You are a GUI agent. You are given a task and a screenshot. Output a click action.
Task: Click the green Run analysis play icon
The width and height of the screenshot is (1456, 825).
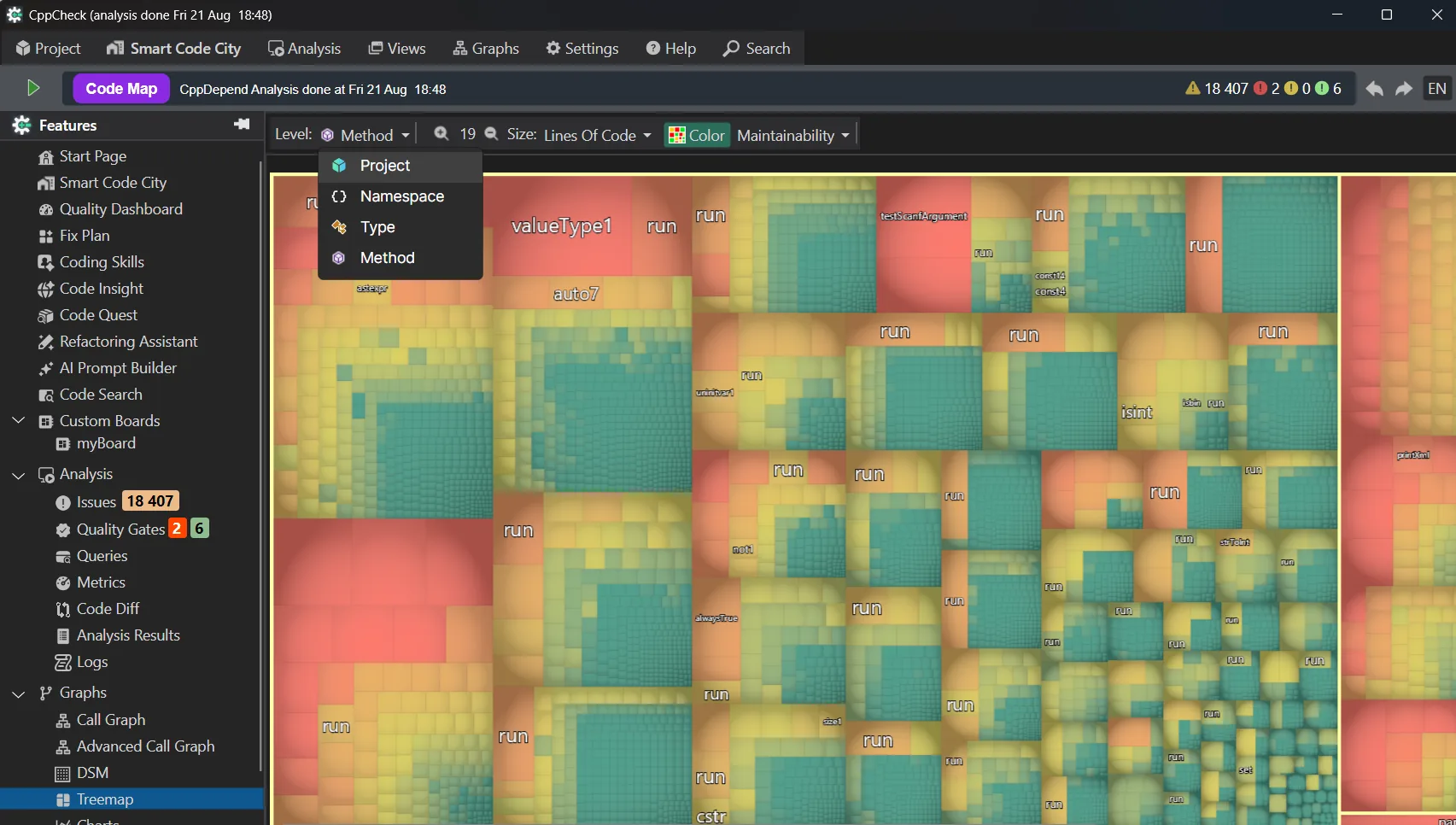(x=33, y=88)
